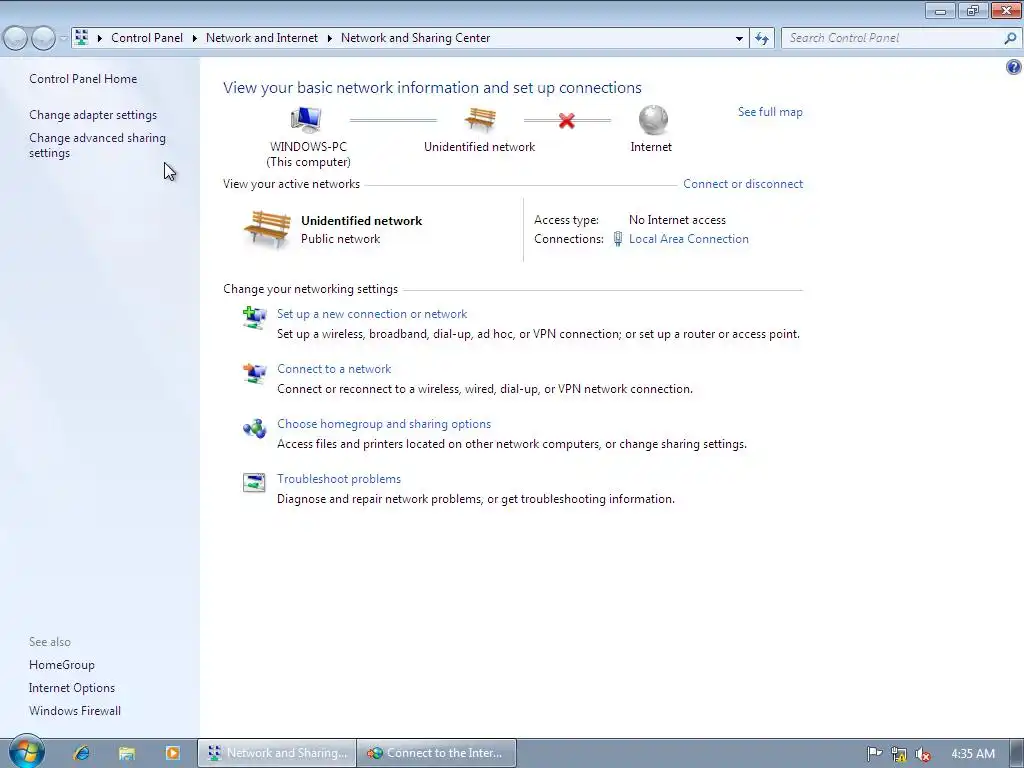
Task: Go forward with the Forward arrow button
Action: (43, 39)
